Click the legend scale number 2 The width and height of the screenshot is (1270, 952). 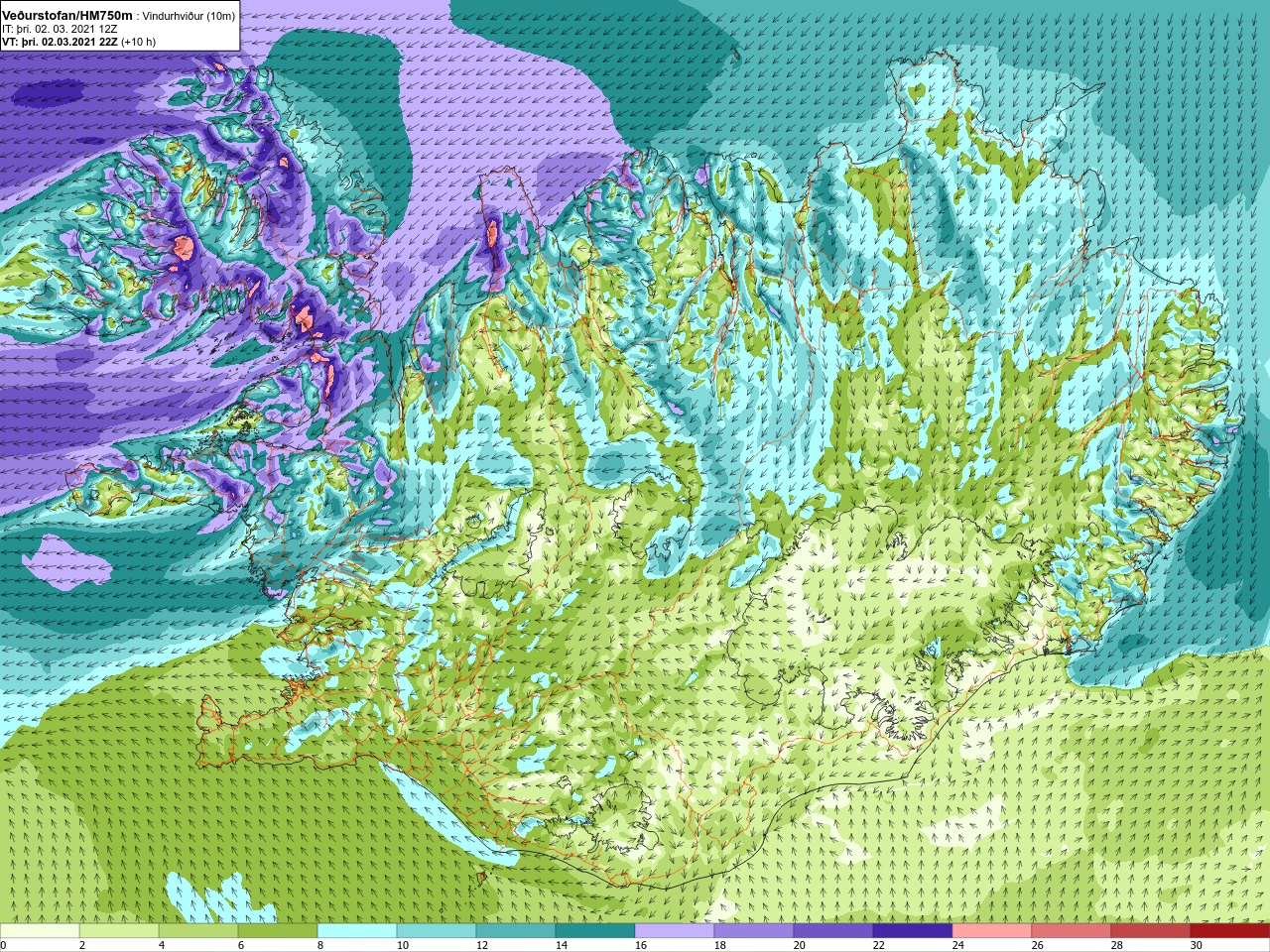(81, 946)
